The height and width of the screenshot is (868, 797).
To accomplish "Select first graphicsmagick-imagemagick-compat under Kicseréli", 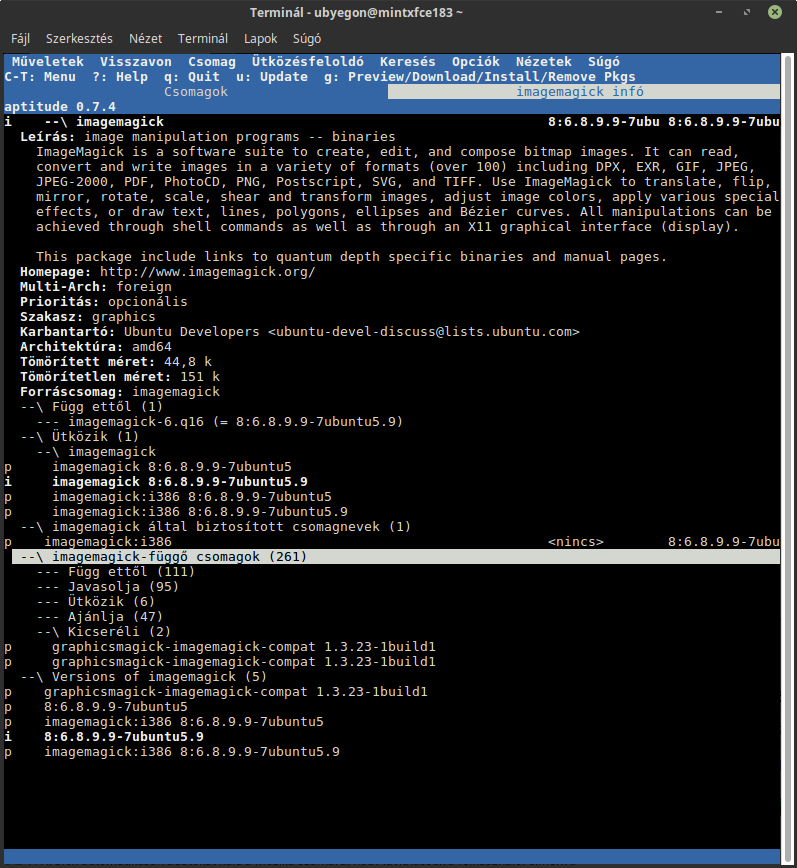I will click(244, 646).
